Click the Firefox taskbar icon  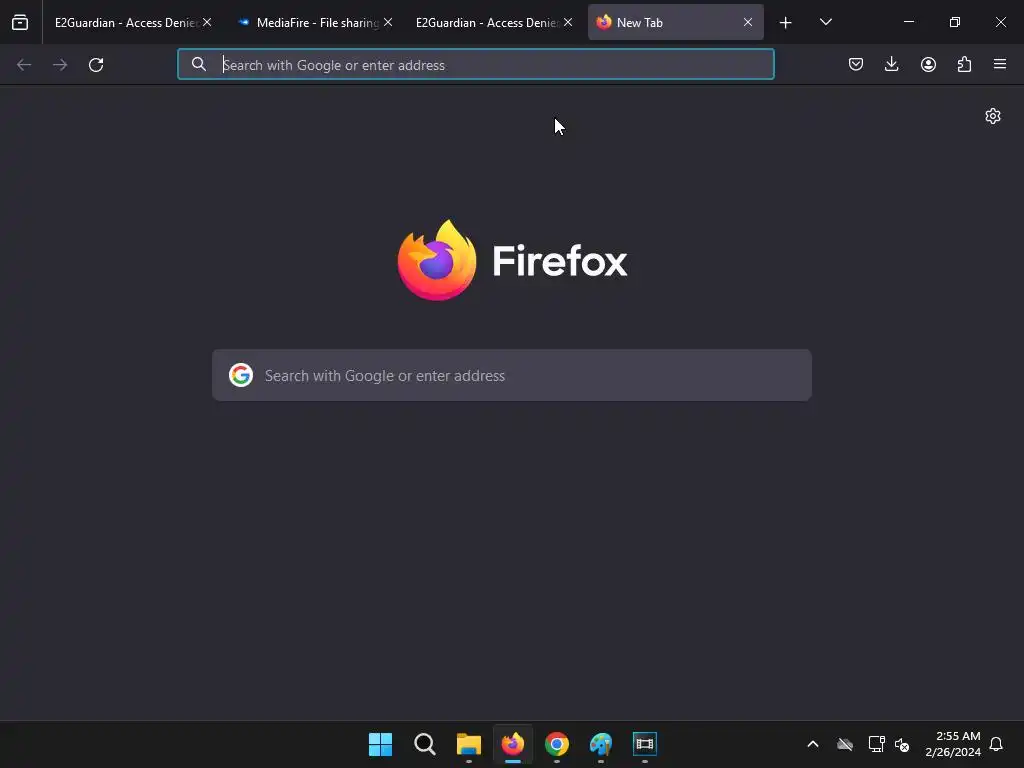click(x=513, y=744)
